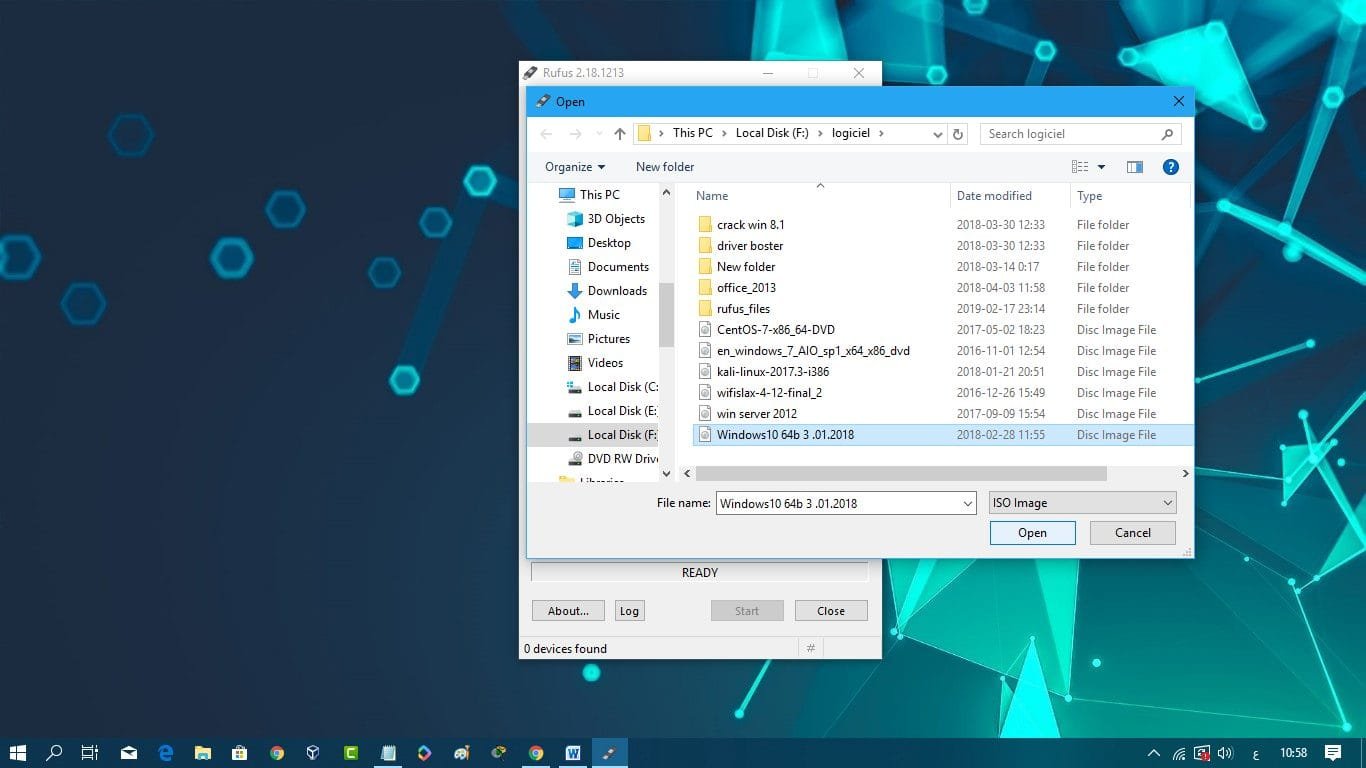Open the File name history dropdown
This screenshot has height=768, width=1366.
(967, 504)
